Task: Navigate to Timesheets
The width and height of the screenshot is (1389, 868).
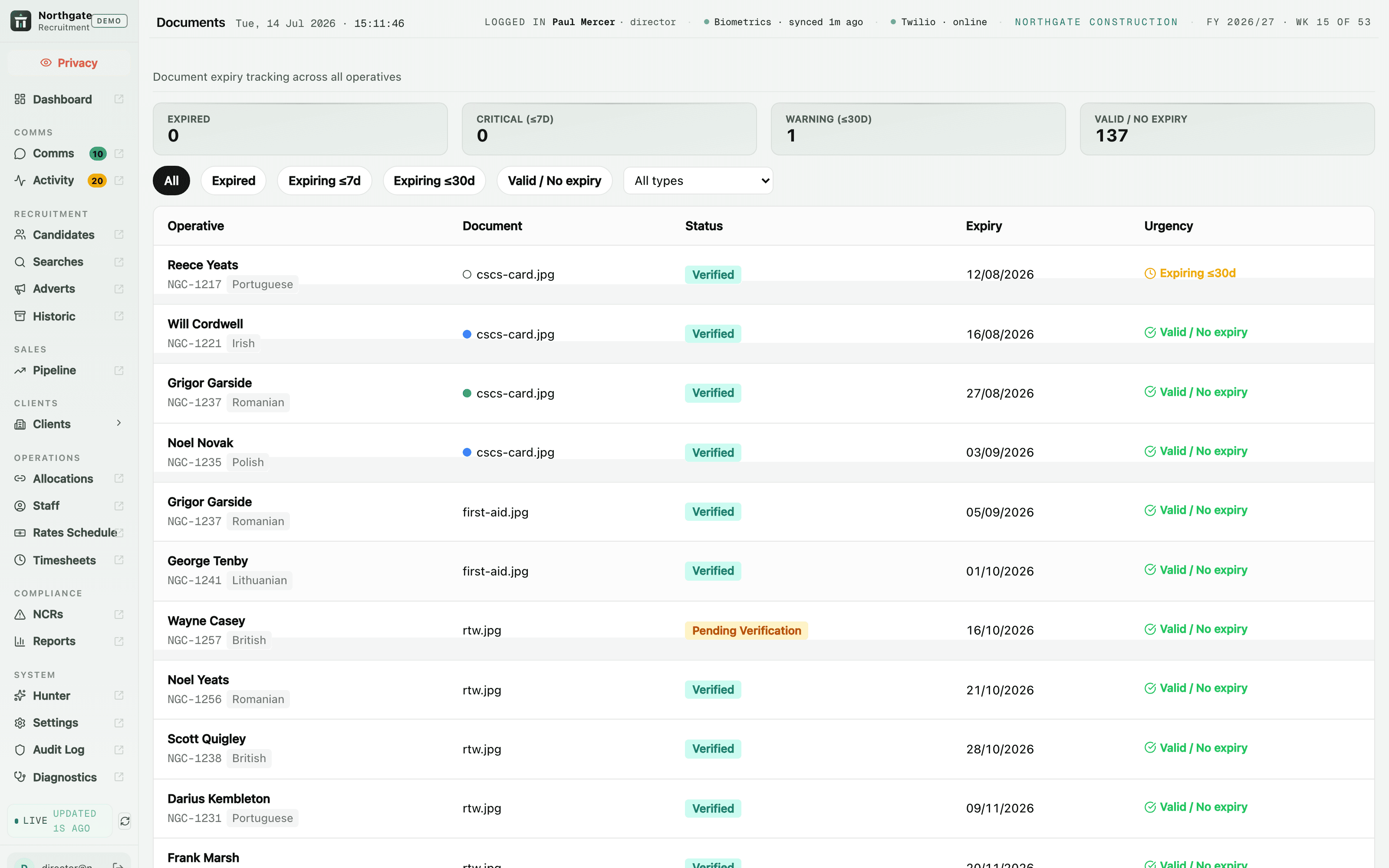Action: [64, 560]
